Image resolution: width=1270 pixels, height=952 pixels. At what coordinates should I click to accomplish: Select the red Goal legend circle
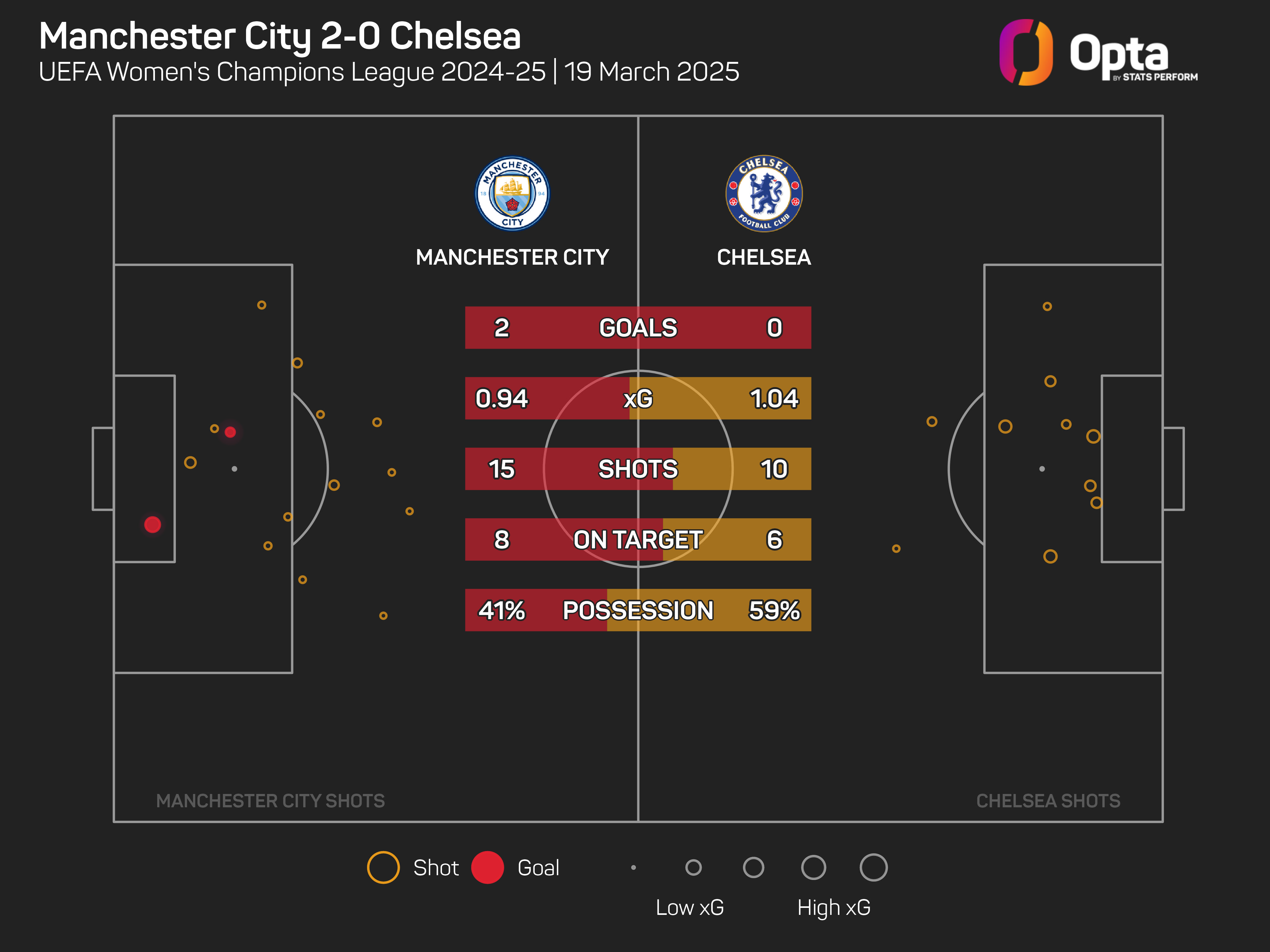tap(487, 867)
